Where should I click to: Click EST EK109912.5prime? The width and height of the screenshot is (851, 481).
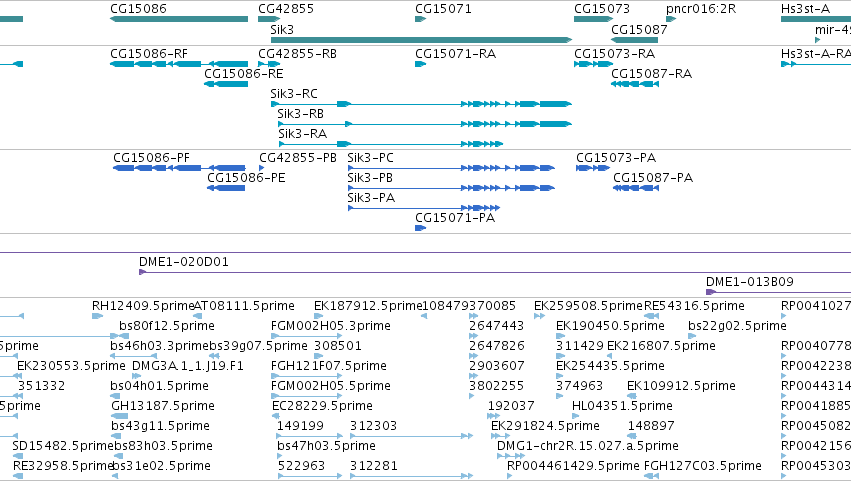pyautogui.click(x=681, y=387)
